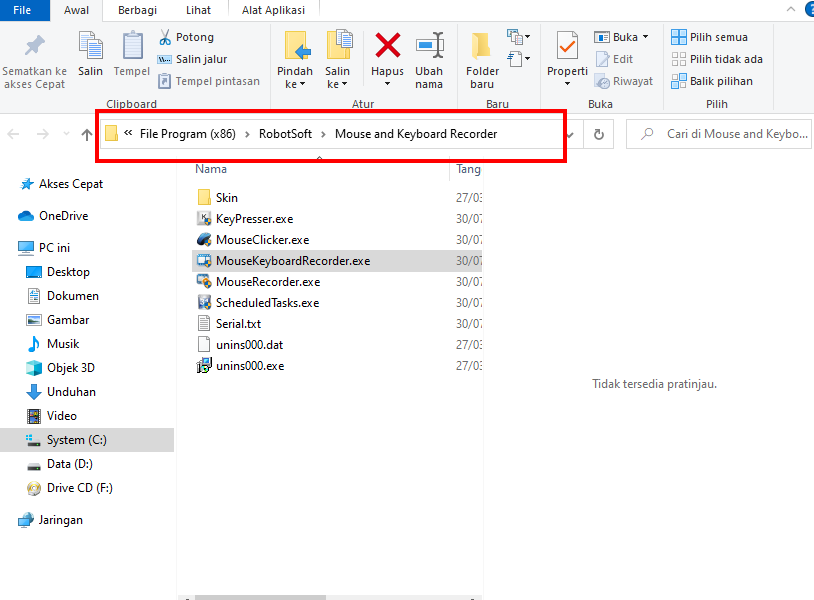
Task: Click Riwayat history button
Action: click(624, 81)
